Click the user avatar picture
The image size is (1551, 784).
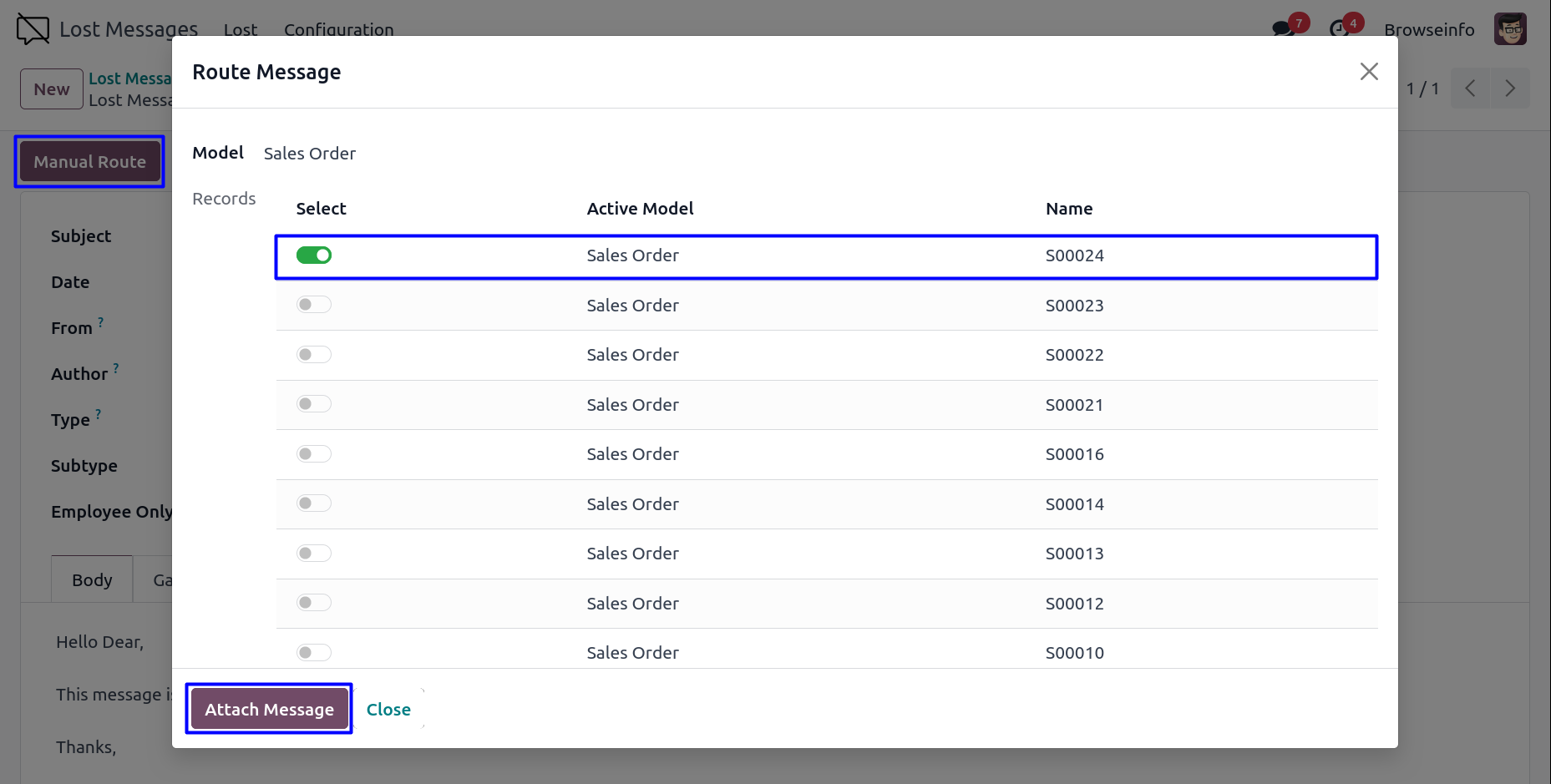click(1510, 29)
